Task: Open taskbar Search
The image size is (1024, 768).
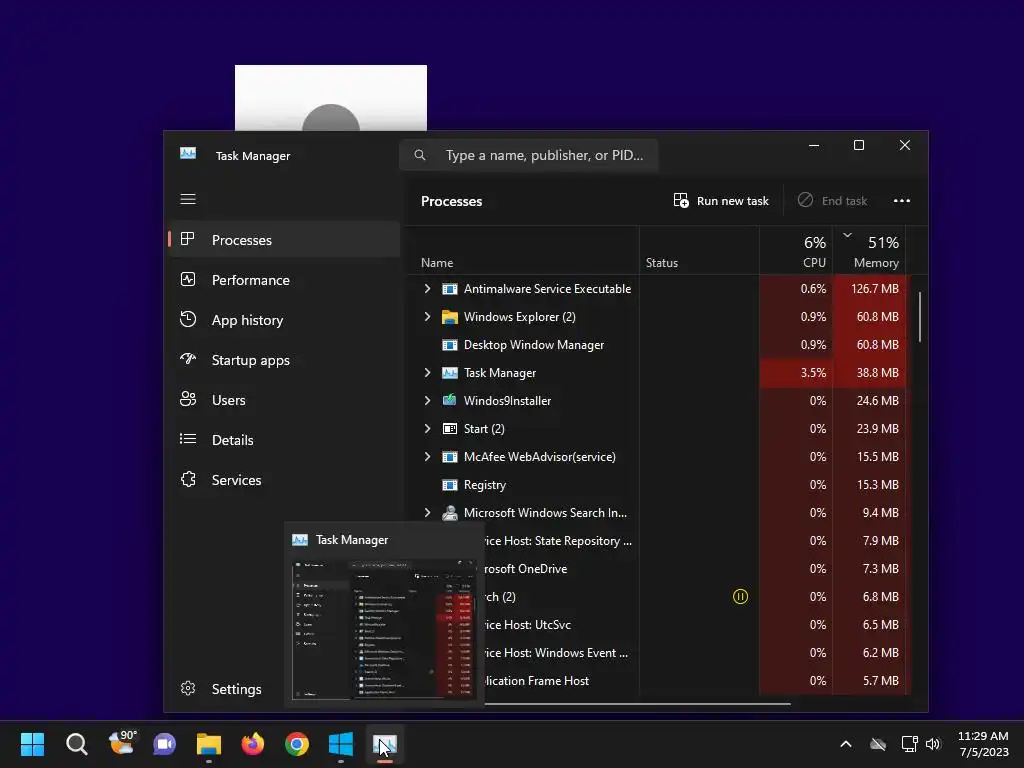Action: tap(76, 744)
